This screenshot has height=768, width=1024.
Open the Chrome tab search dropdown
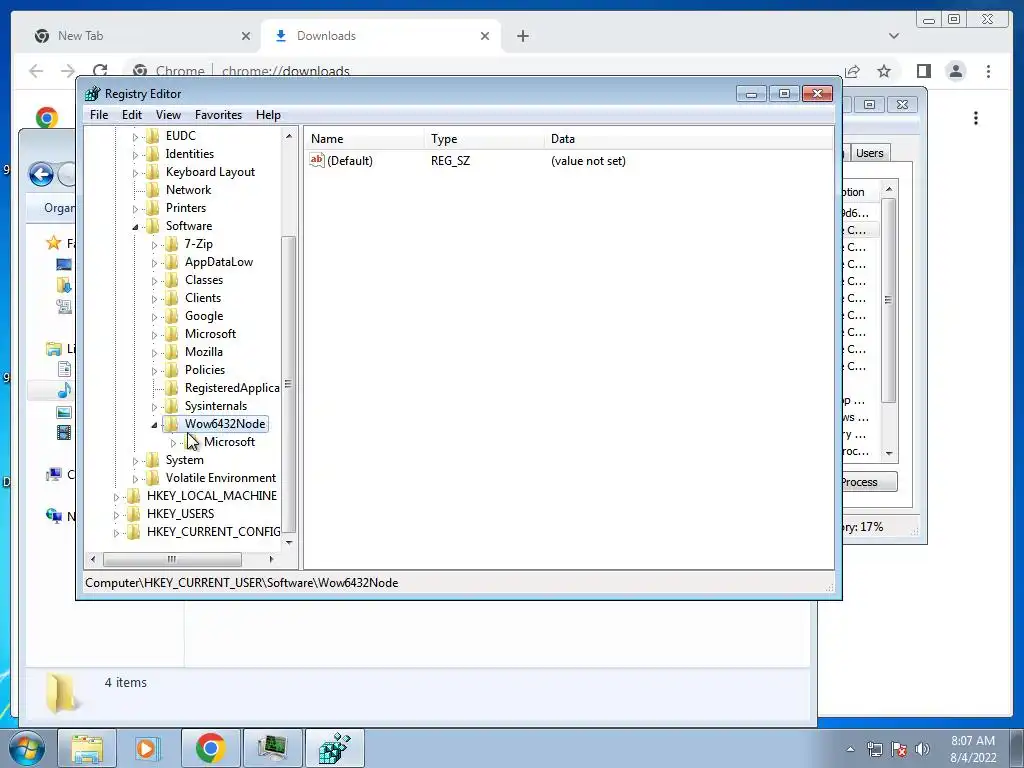click(893, 36)
